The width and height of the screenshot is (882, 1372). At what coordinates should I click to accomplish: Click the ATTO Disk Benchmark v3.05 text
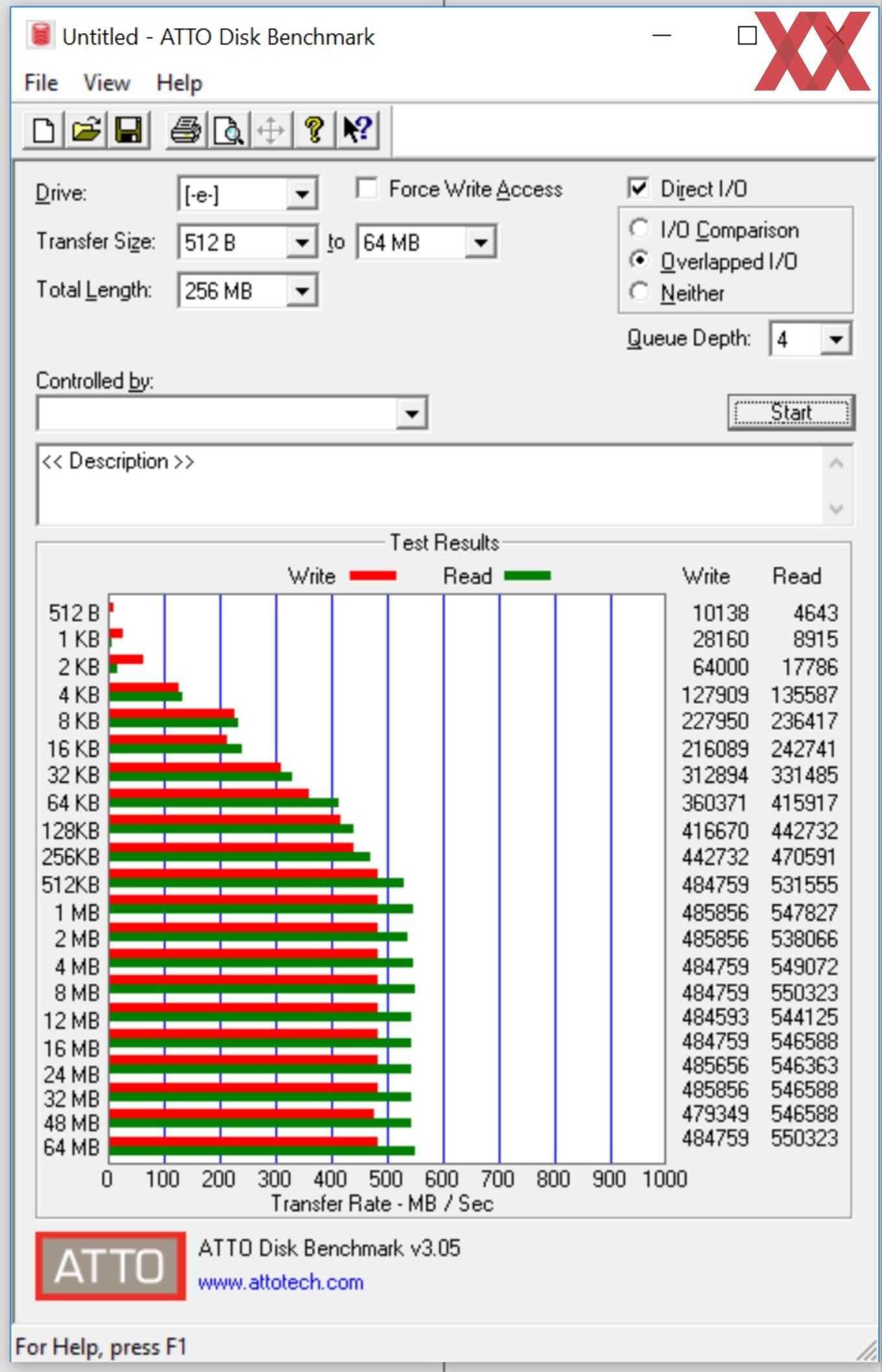tap(329, 1248)
